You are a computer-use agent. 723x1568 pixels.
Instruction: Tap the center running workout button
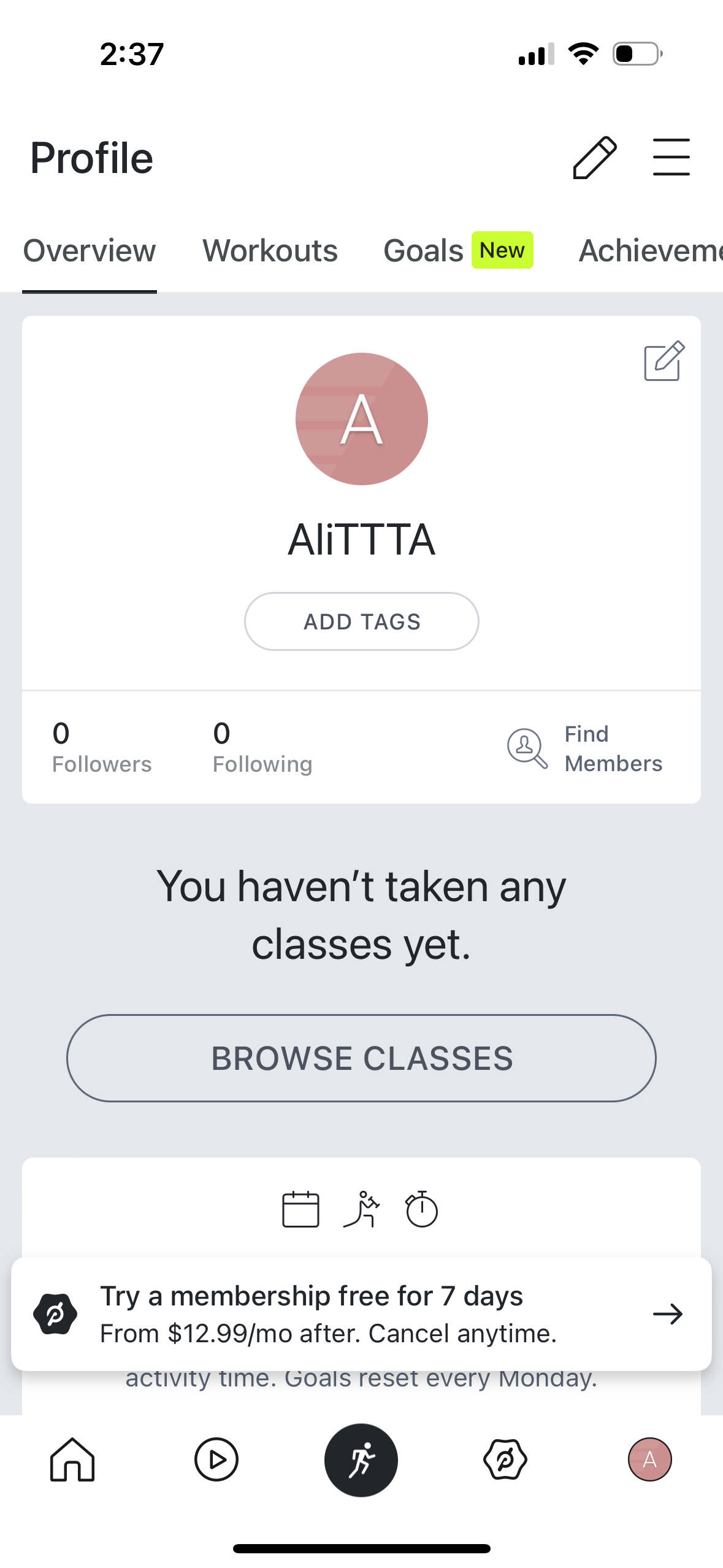361,1459
